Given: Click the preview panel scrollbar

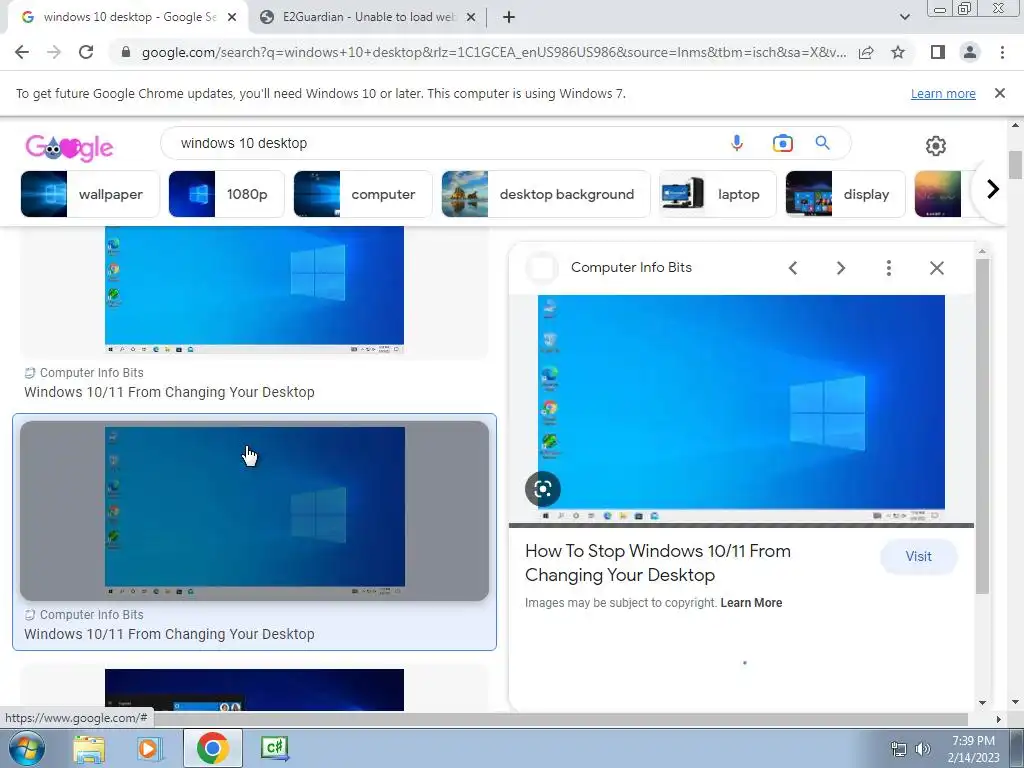Looking at the screenshot, I should click(x=982, y=426).
